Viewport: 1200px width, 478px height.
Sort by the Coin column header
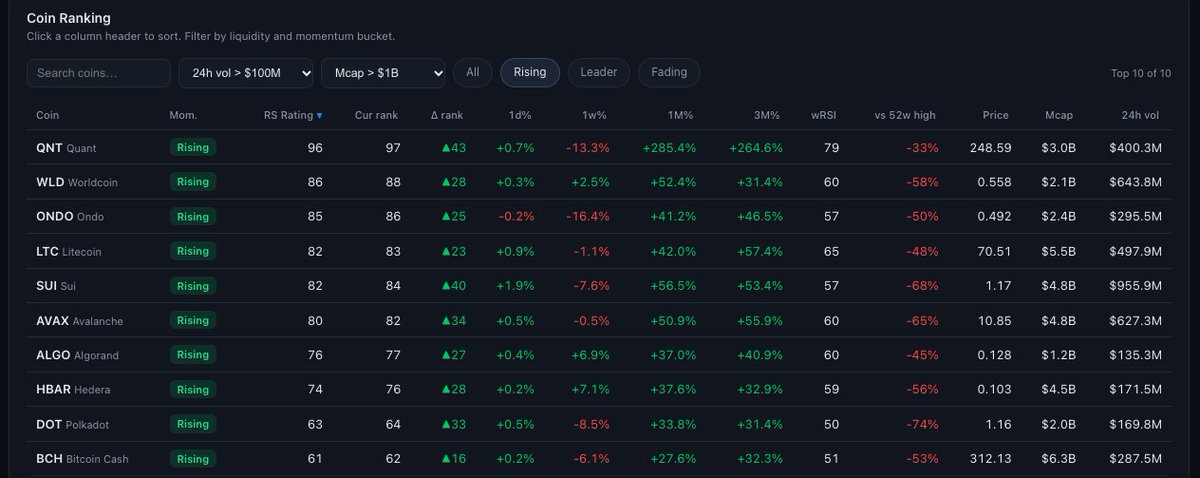(x=48, y=115)
